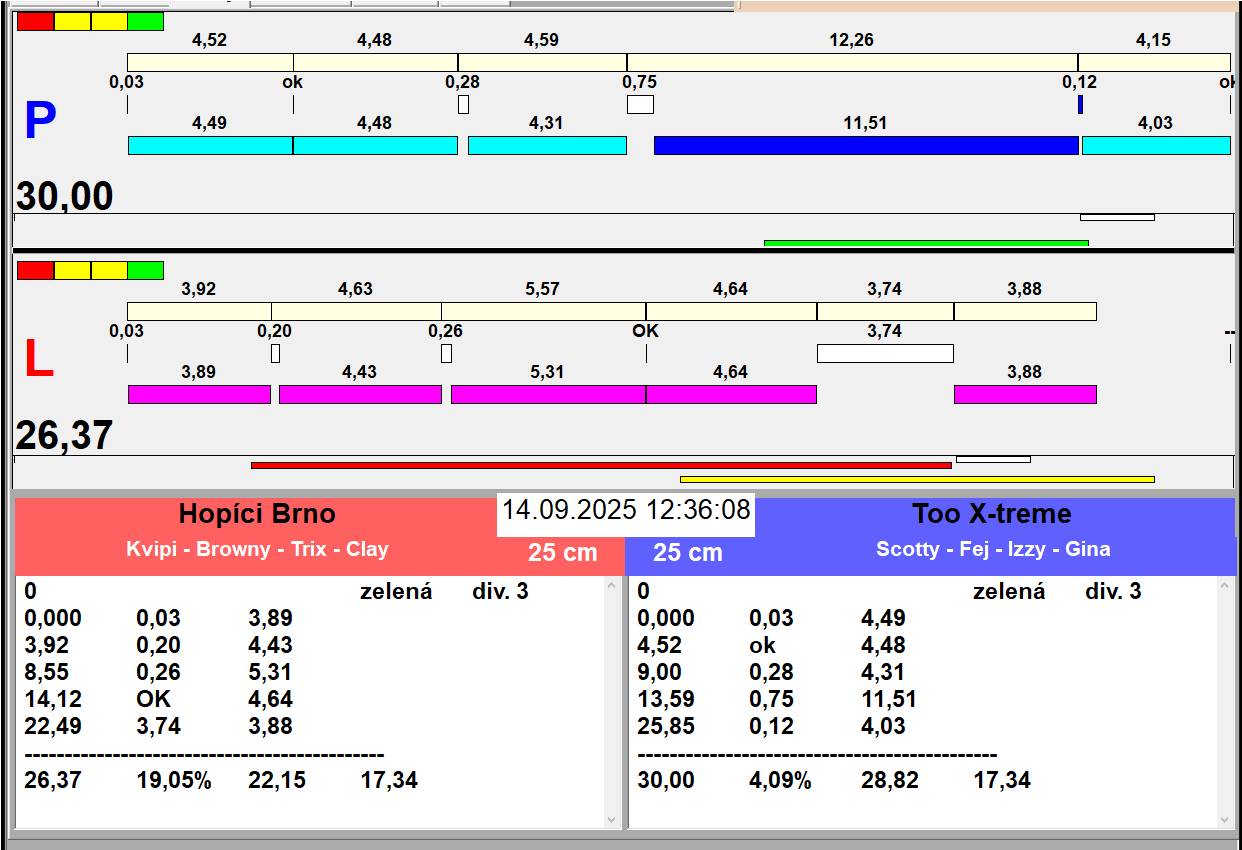1242x850 pixels.
Task: Click the white 0,75 pass box in lane P
Action: point(640,104)
